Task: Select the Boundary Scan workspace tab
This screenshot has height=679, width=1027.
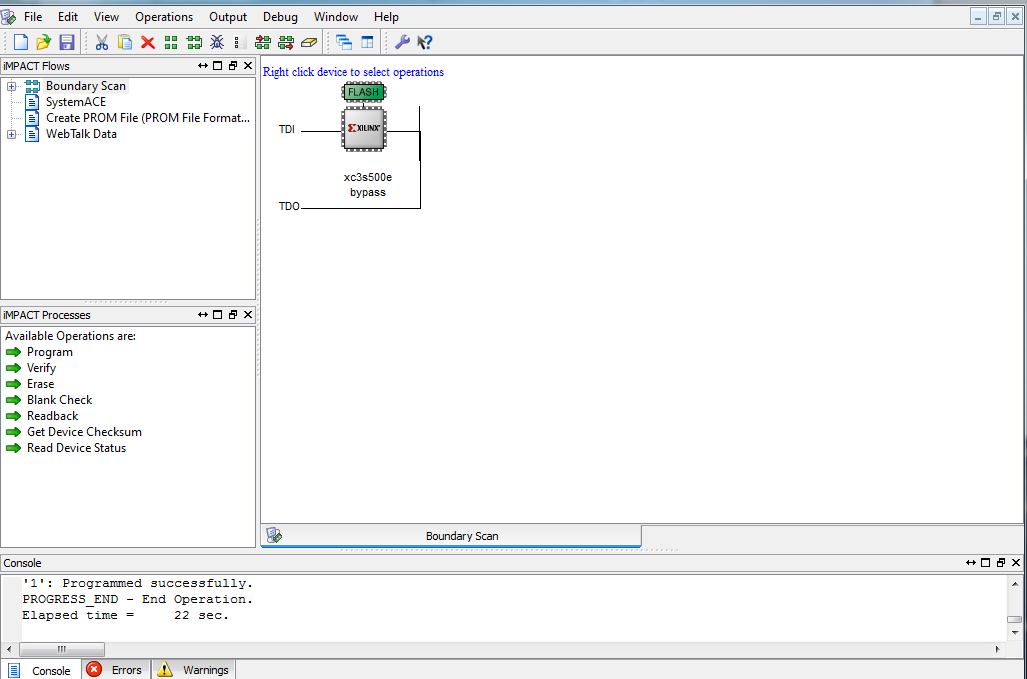Action: tap(451, 536)
